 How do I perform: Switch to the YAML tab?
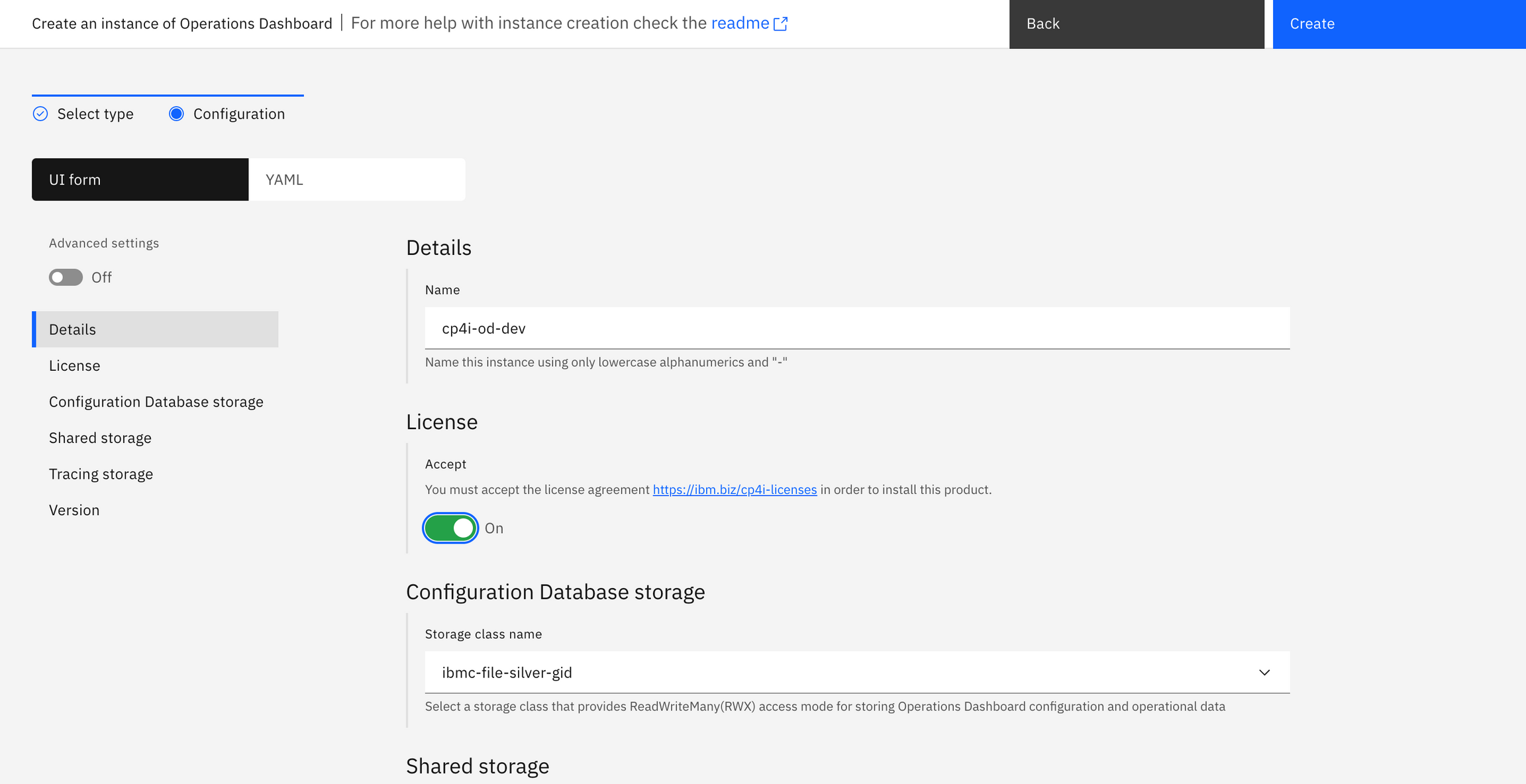point(357,179)
